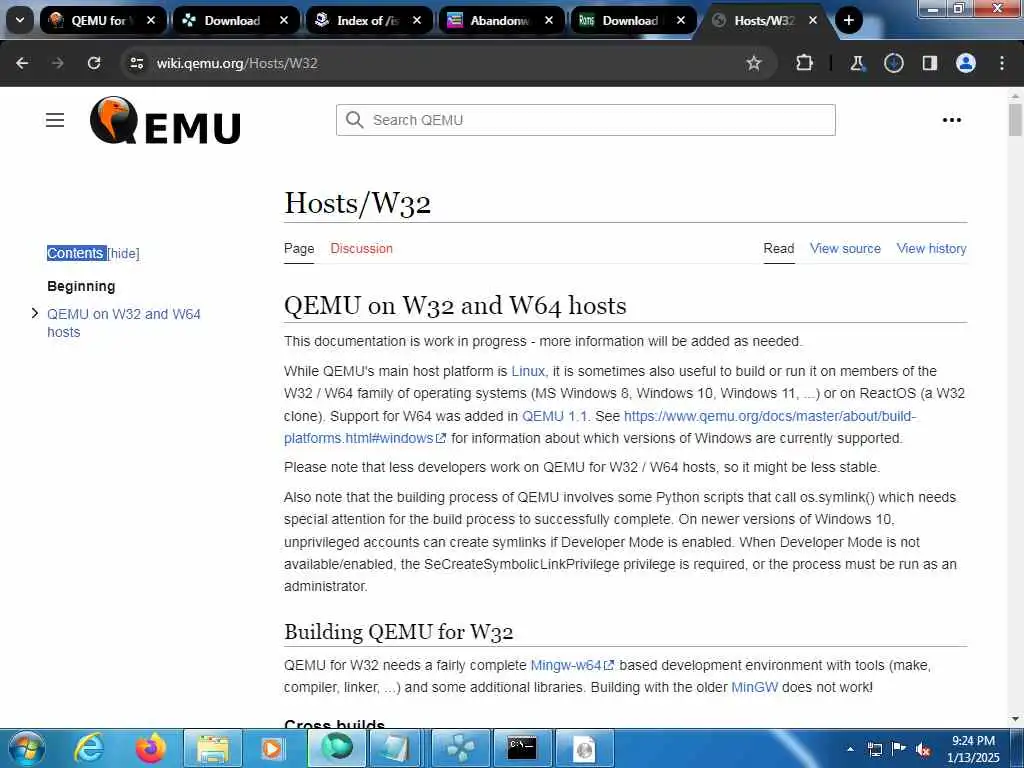The height and width of the screenshot is (768, 1024).
Task: Open the Action Center flag icon
Action: click(899, 749)
